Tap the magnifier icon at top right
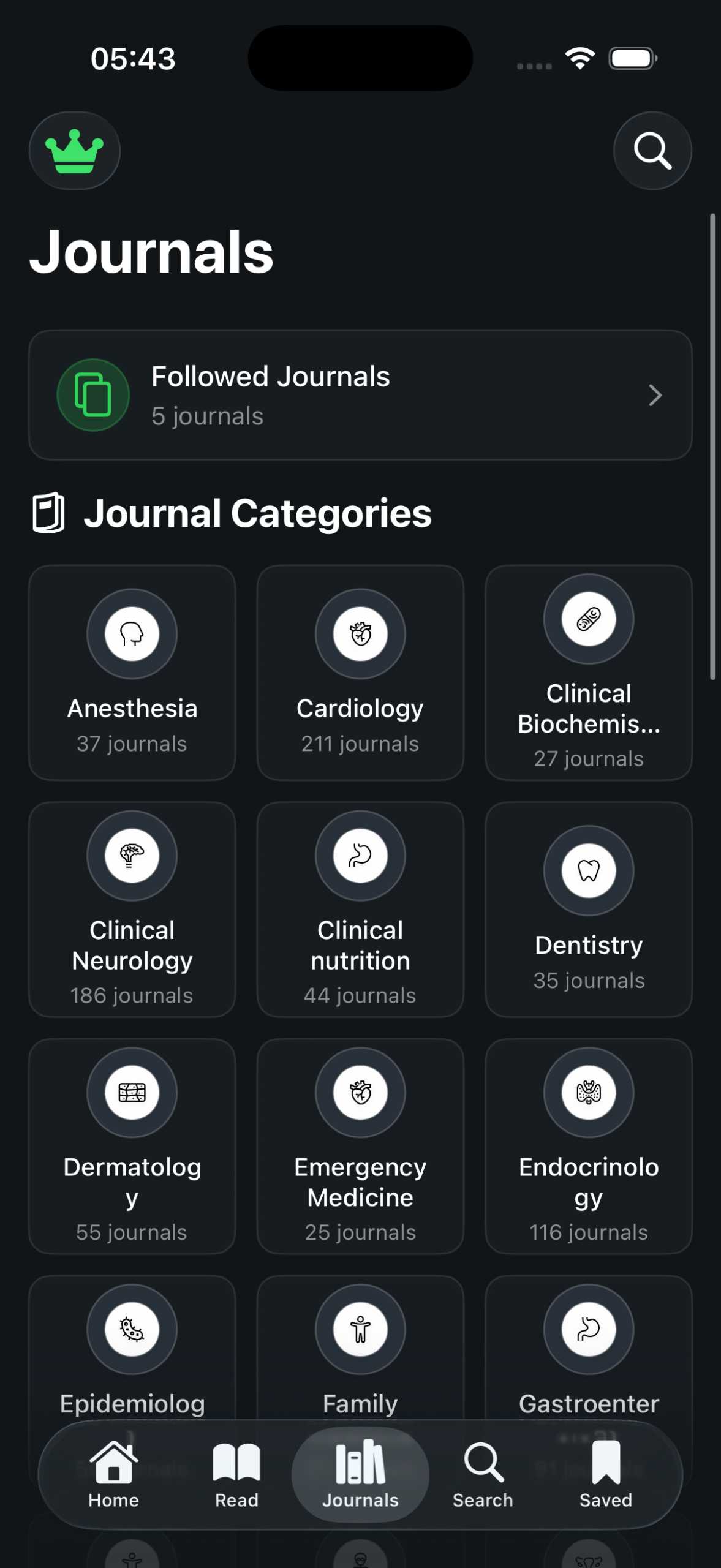This screenshot has height=1568, width=721. [x=652, y=151]
